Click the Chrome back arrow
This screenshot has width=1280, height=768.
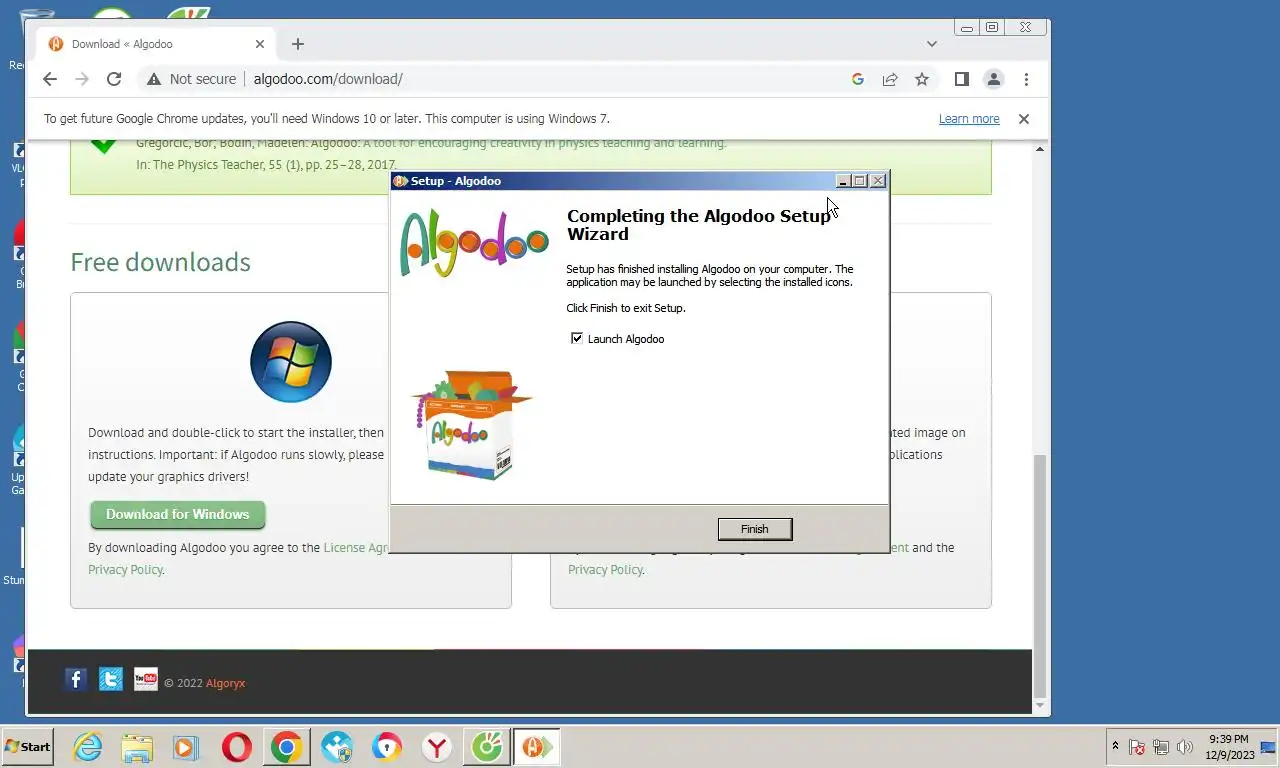pos(50,79)
